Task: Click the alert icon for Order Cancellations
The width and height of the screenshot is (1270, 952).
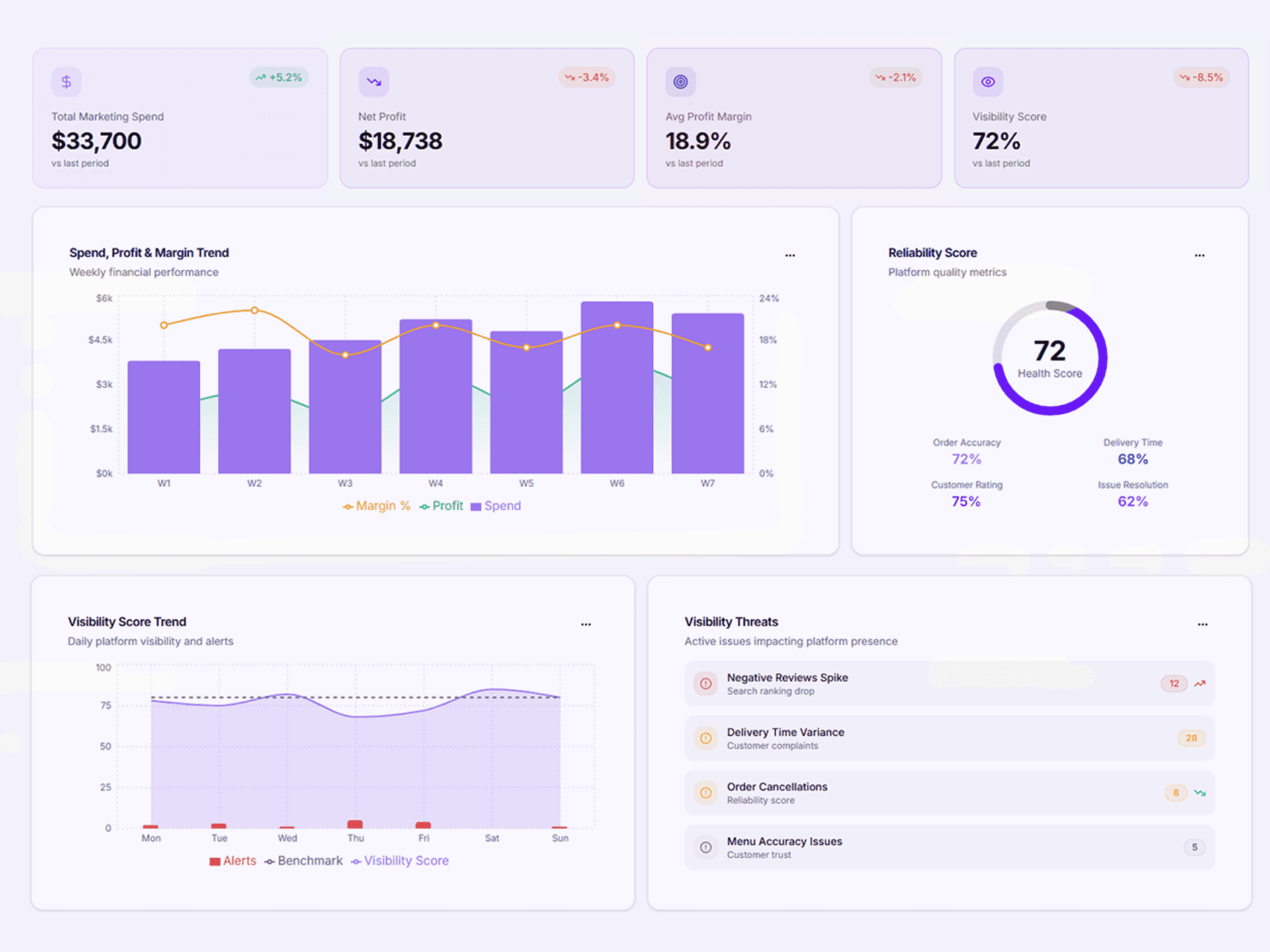Action: pos(705,793)
